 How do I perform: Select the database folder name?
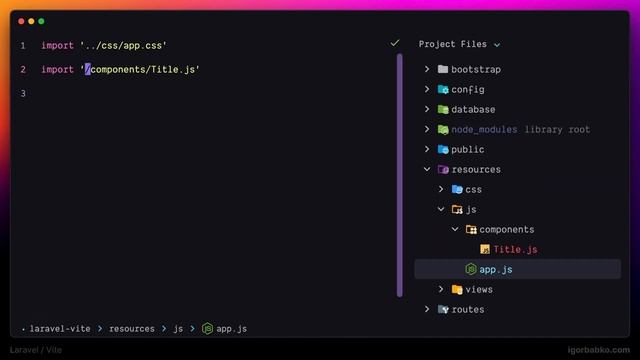click(x=473, y=109)
